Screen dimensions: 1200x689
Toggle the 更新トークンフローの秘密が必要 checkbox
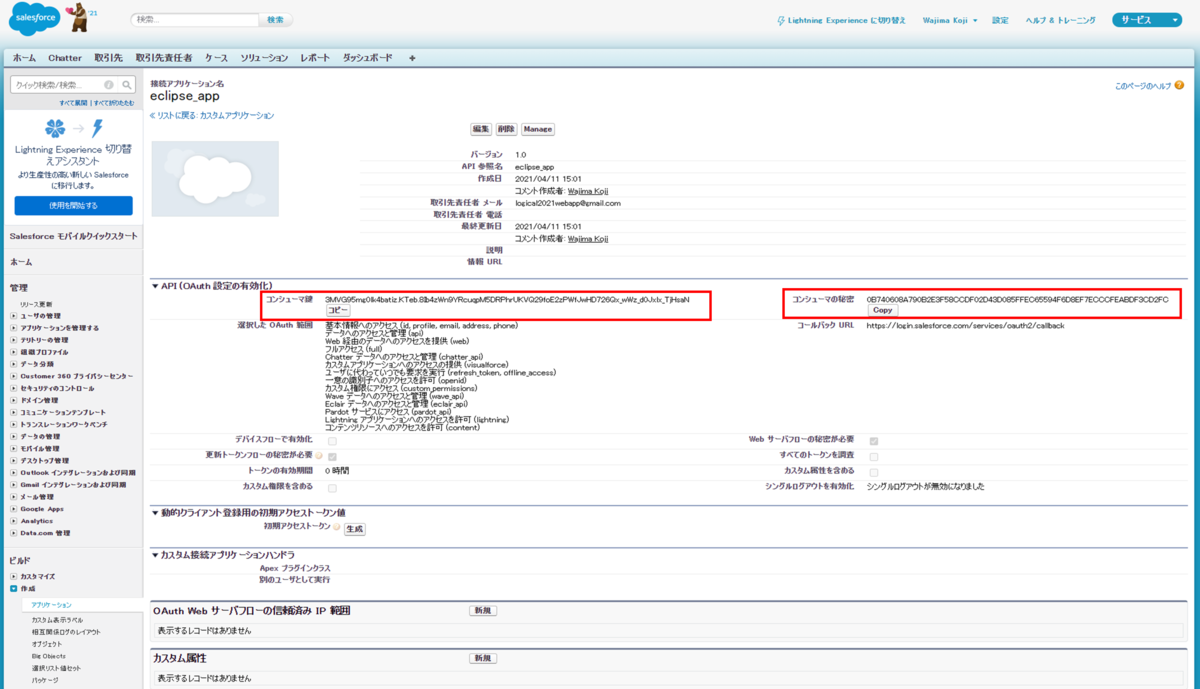(x=332, y=456)
